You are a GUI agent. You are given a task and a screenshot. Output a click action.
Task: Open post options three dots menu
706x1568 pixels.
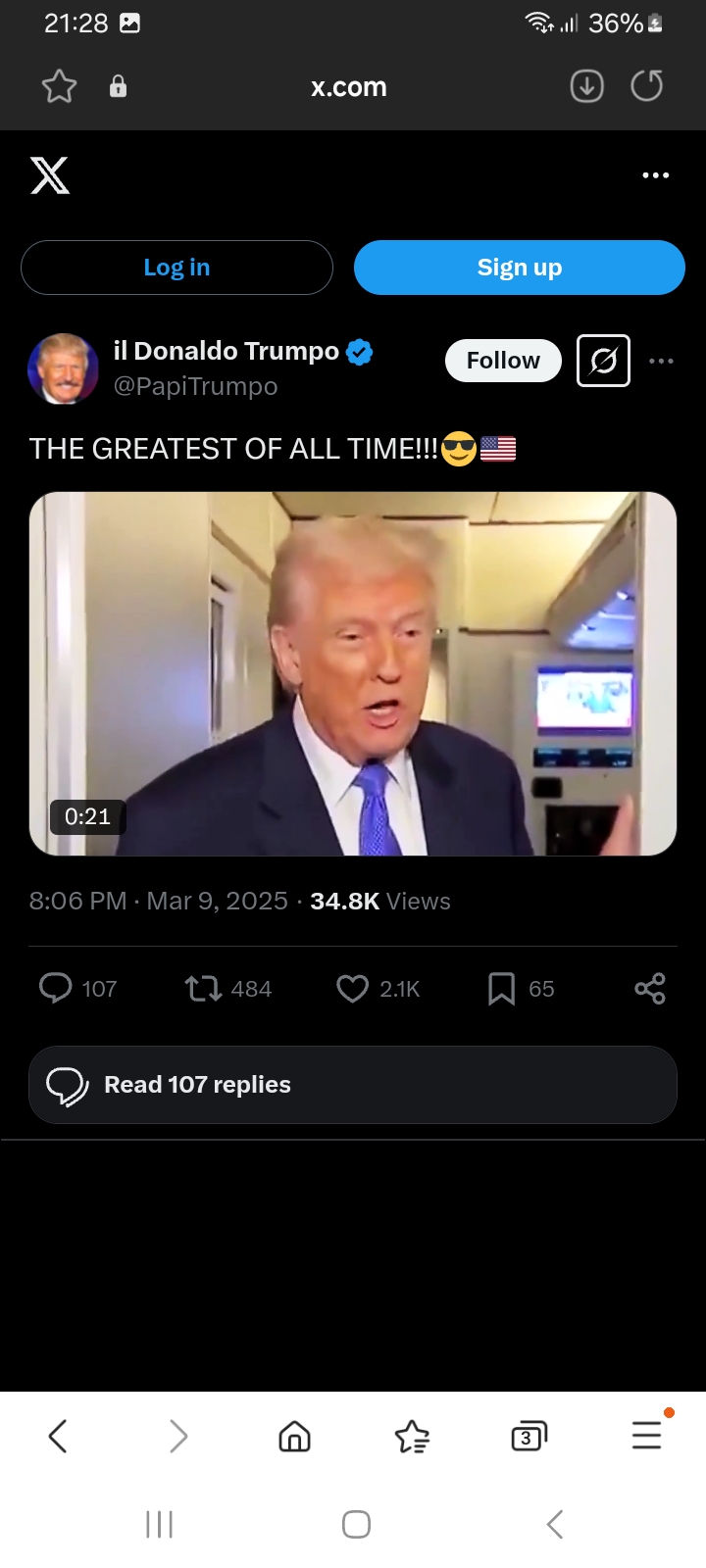click(662, 361)
